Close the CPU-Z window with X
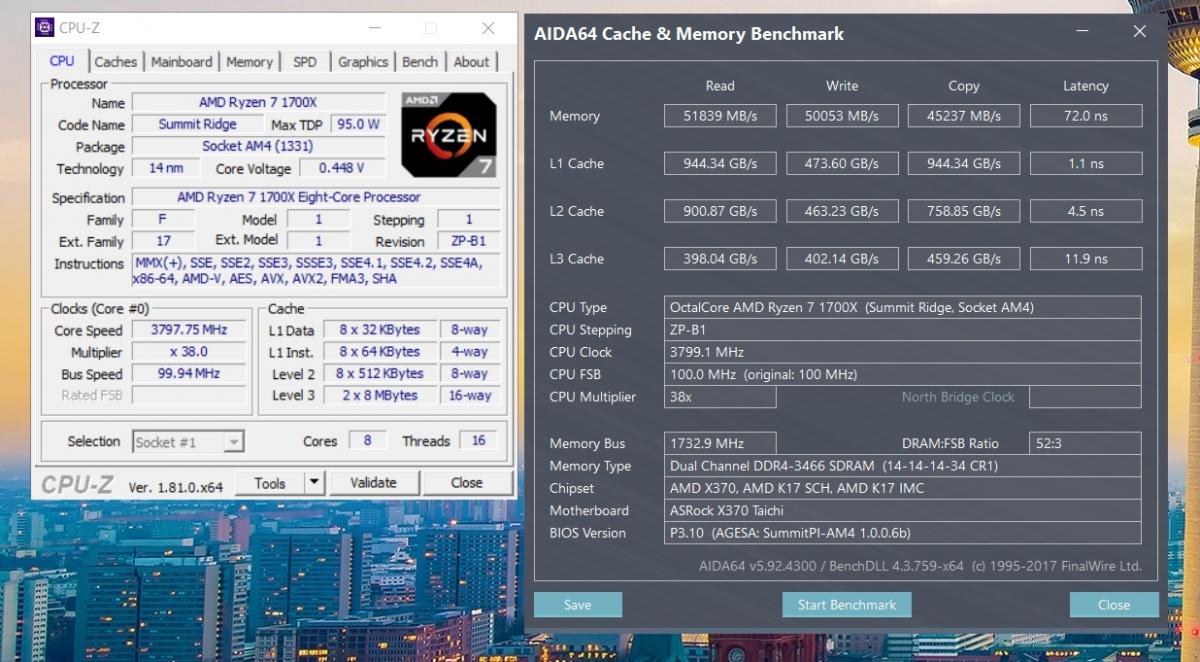This screenshot has width=1200, height=662. click(x=488, y=28)
